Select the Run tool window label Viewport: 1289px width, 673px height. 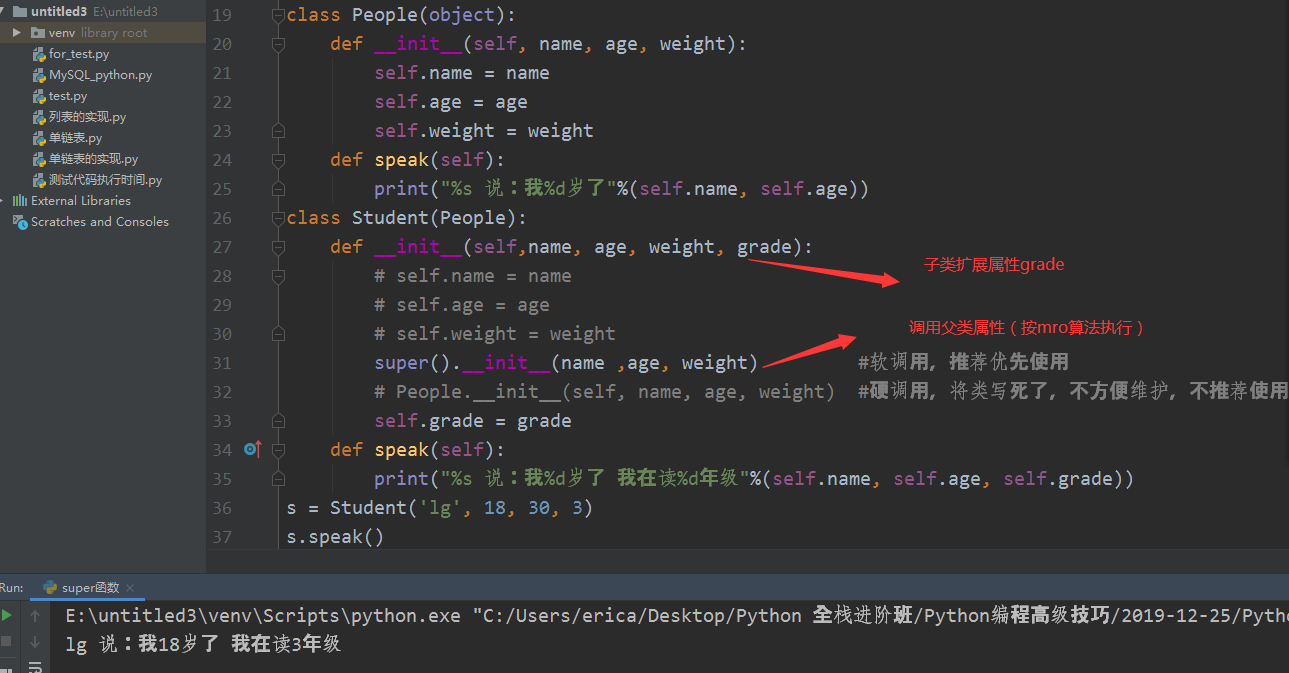11,587
